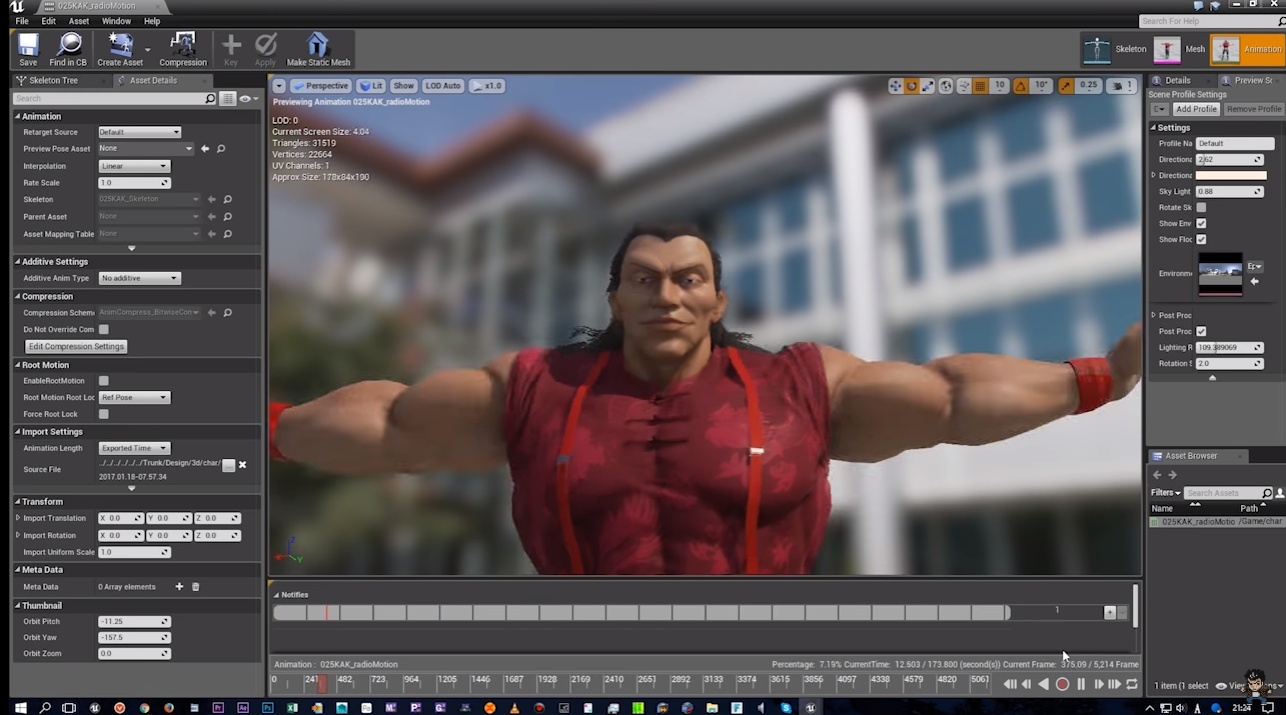Screen dimensions: 1286x715
Task: Toggle Do Not Override Compression checkbox
Action: point(103,329)
